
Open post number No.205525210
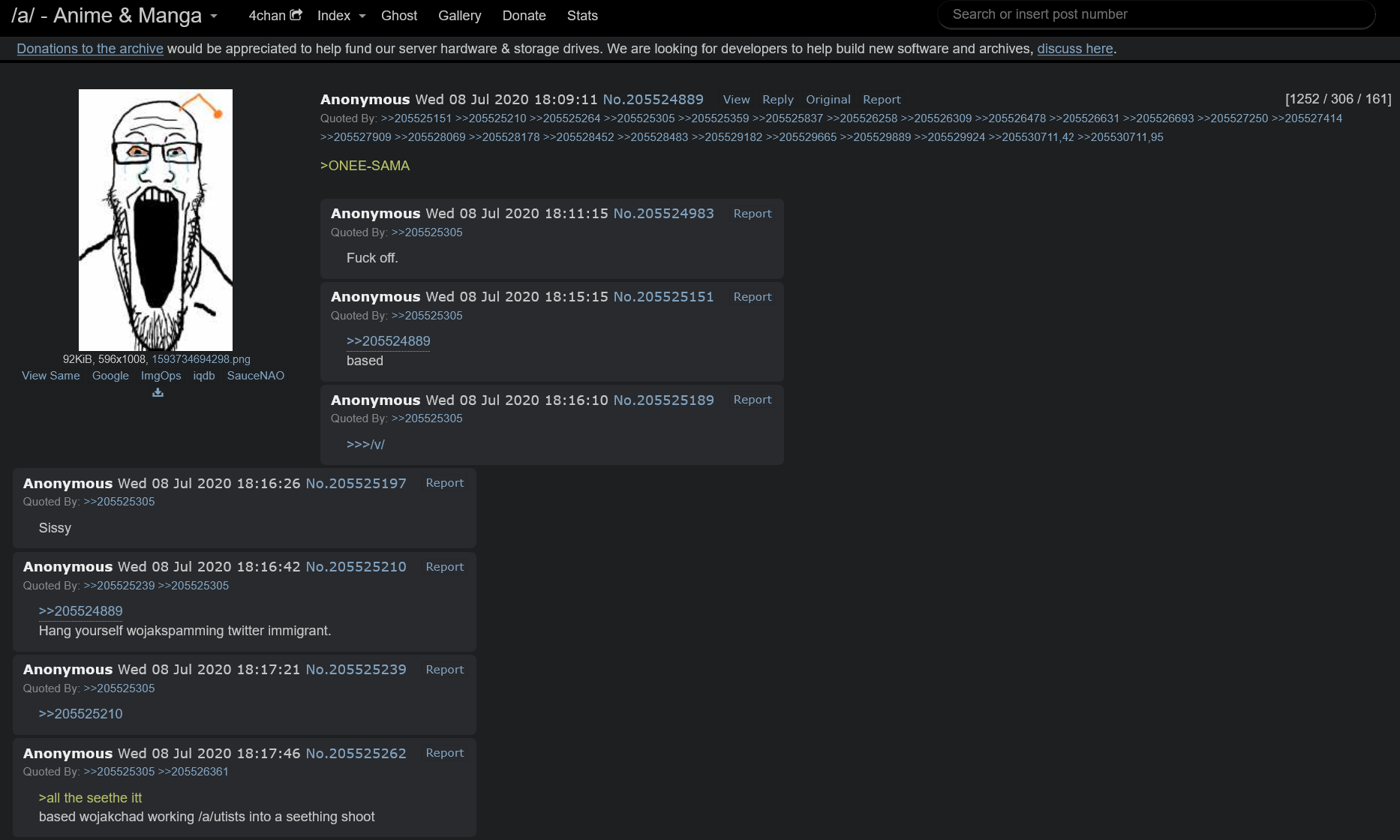pyautogui.click(x=356, y=567)
